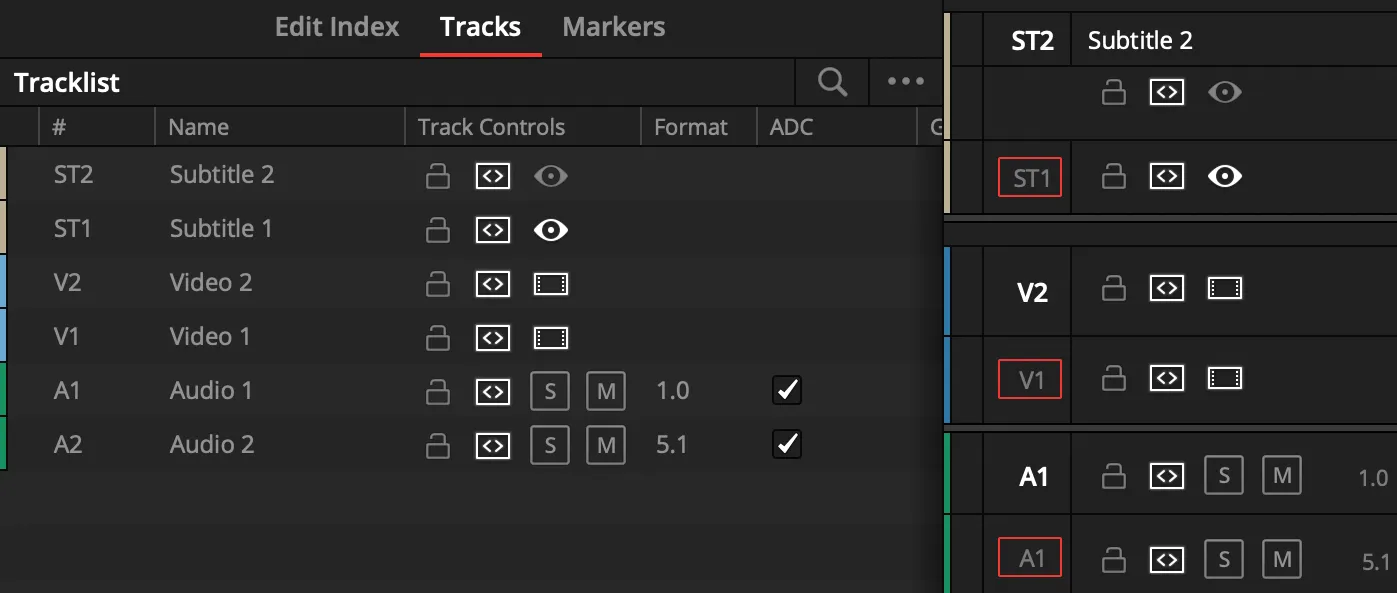Click the red ST1 destination control button

click(1030, 178)
